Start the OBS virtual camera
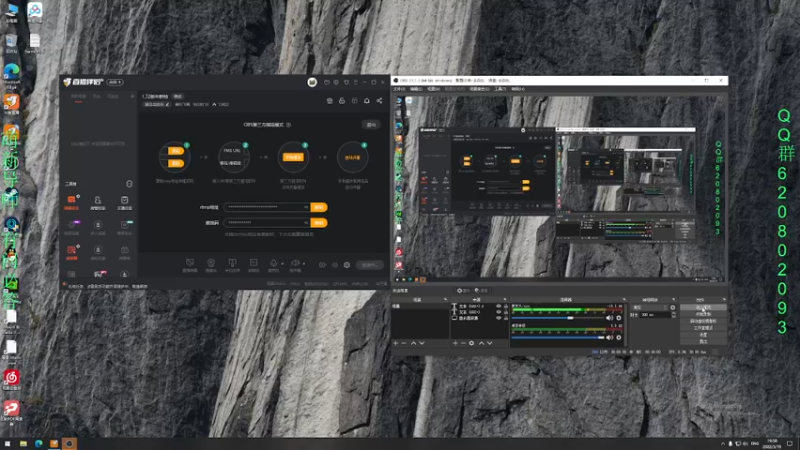This screenshot has height=450, width=800. pyautogui.click(x=703, y=321)
